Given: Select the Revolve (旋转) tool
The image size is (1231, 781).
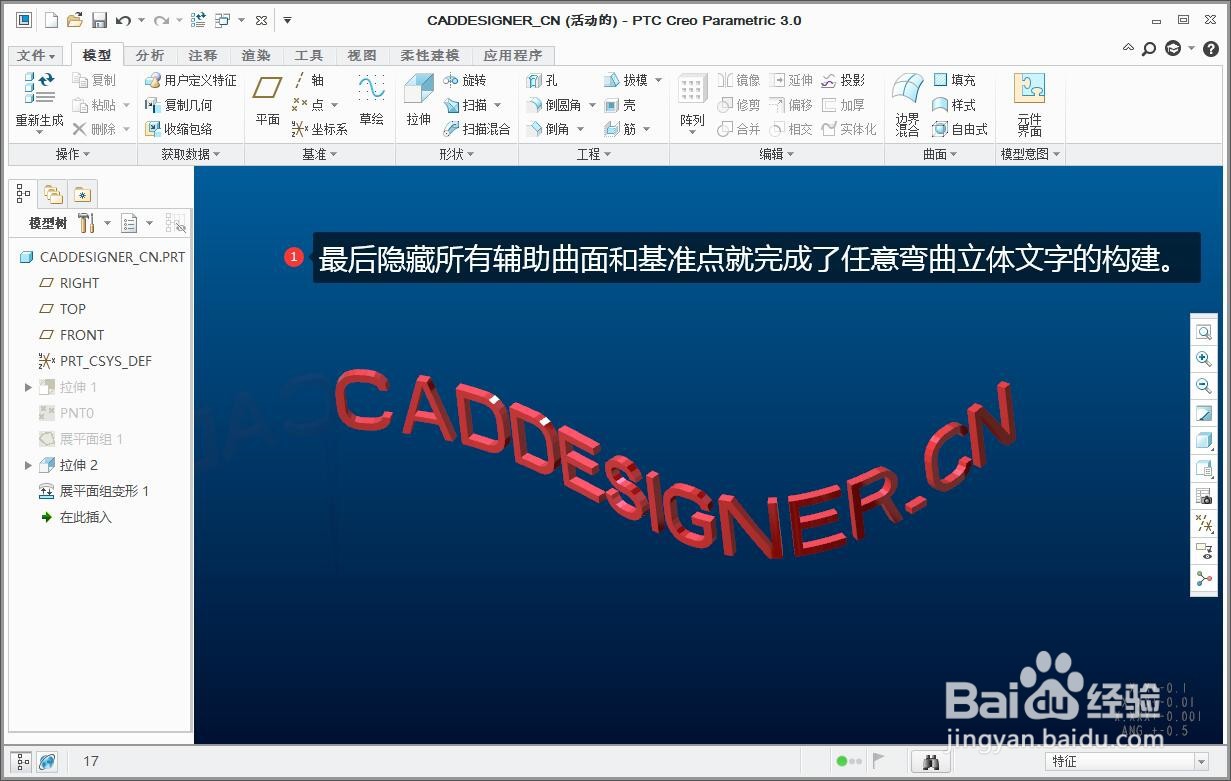Looking at the screenshot, I should point(464,80).
